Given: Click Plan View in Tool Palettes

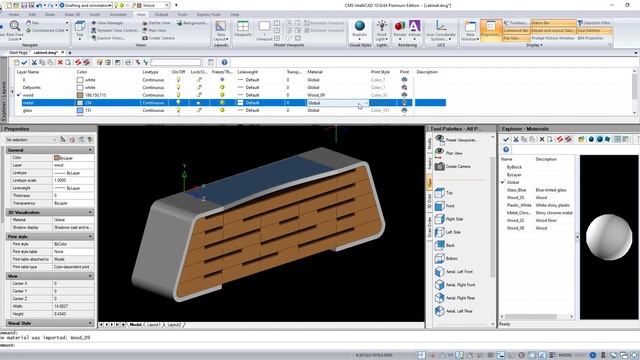Looking at the screenshot, I should tap(448, 153).
